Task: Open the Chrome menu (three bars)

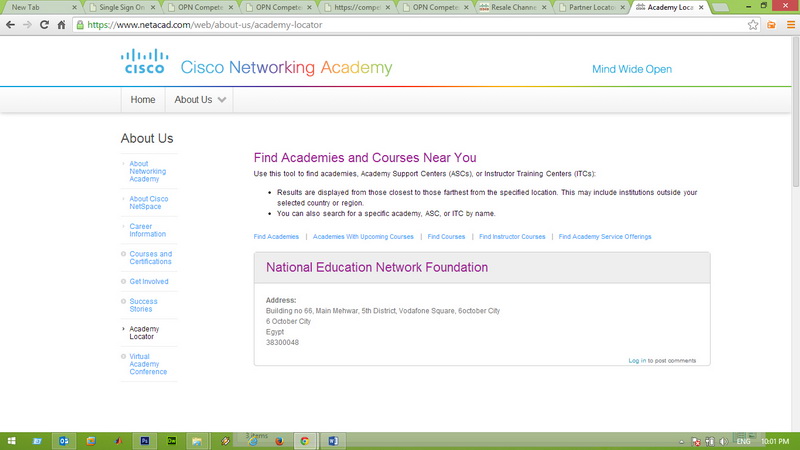Action: point(790,24)
